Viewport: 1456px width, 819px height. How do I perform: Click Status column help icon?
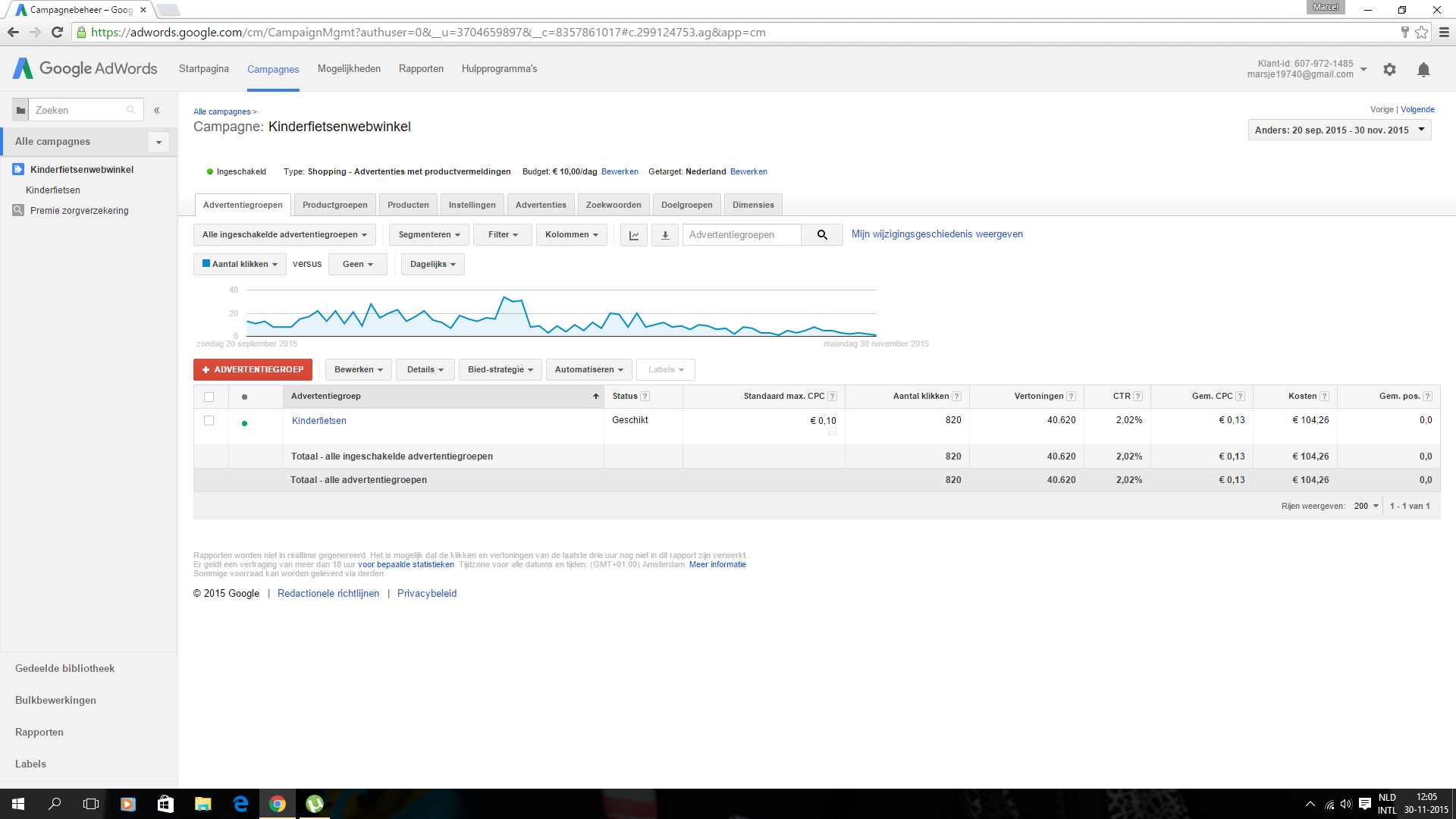click(x=645, y=396)
